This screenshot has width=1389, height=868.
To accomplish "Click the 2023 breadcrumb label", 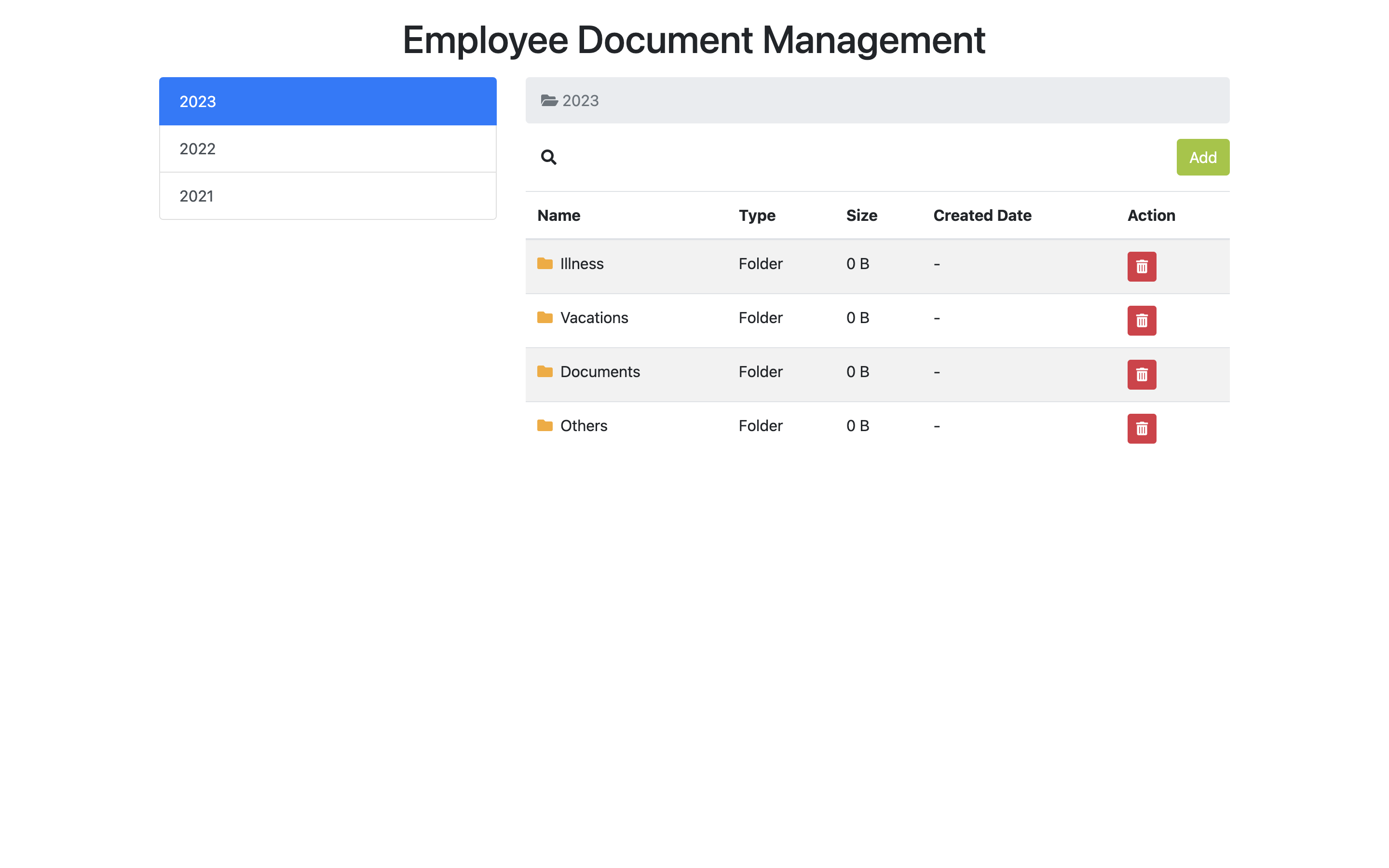I will (x=580, y=100).
